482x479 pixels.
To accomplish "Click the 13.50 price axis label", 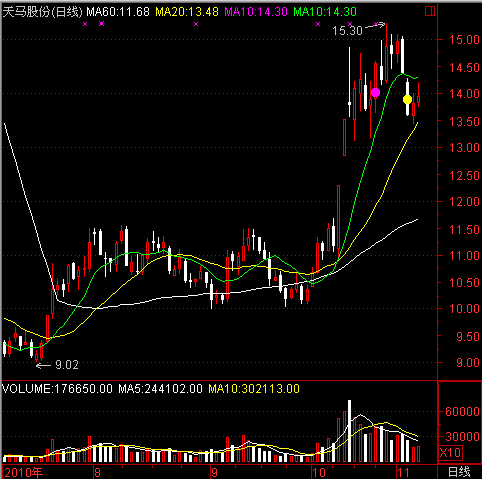I will (464, 122).
